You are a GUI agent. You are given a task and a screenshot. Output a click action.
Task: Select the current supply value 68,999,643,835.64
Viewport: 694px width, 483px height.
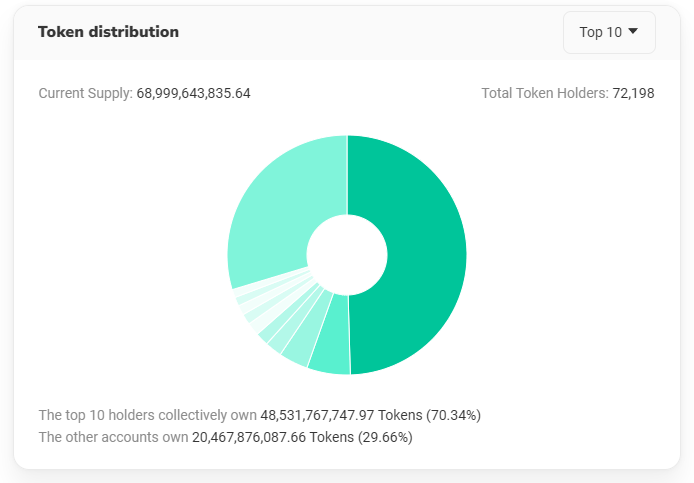click(193, 93)
